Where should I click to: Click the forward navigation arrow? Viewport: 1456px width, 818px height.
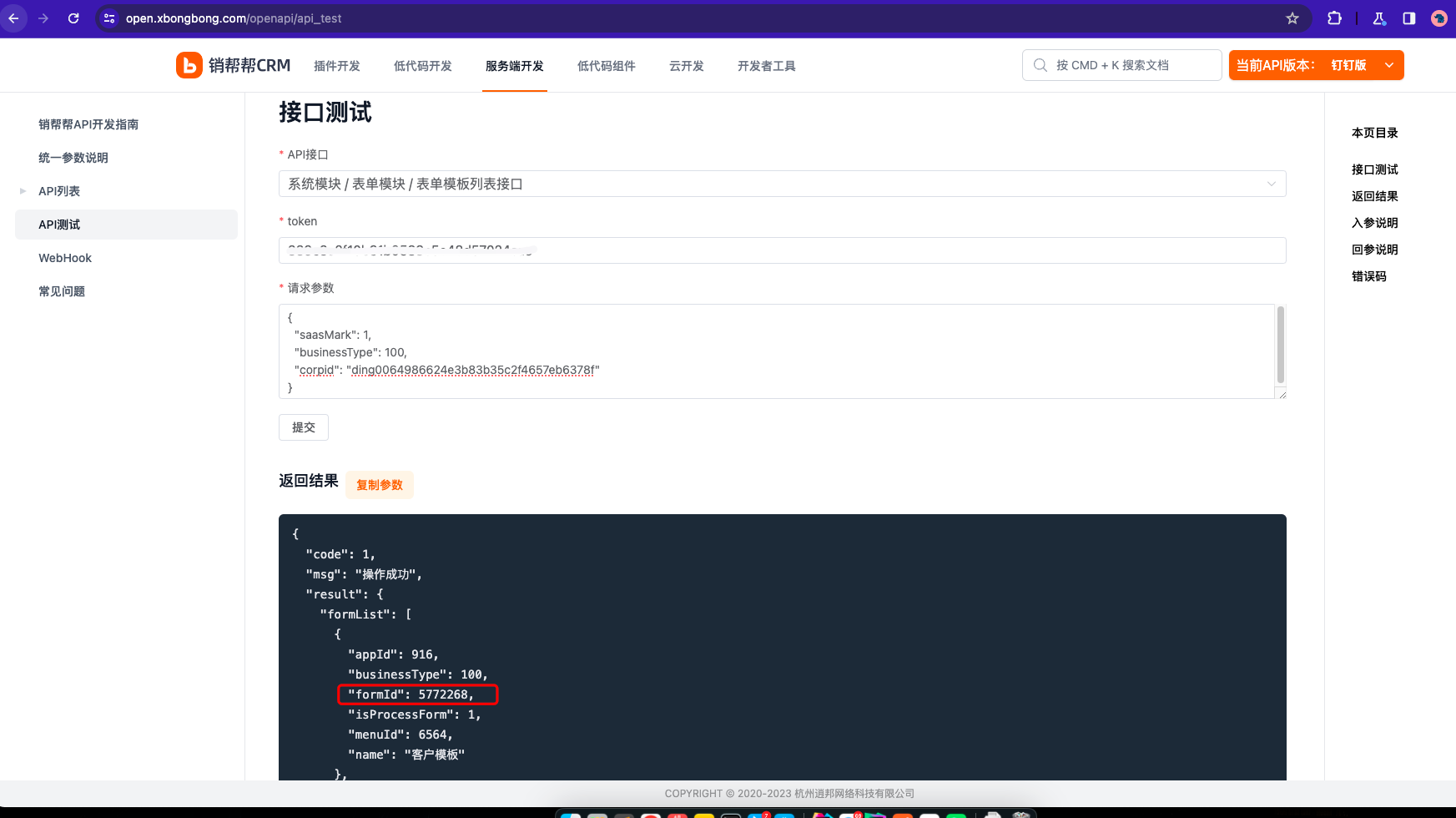coord(43,18)
